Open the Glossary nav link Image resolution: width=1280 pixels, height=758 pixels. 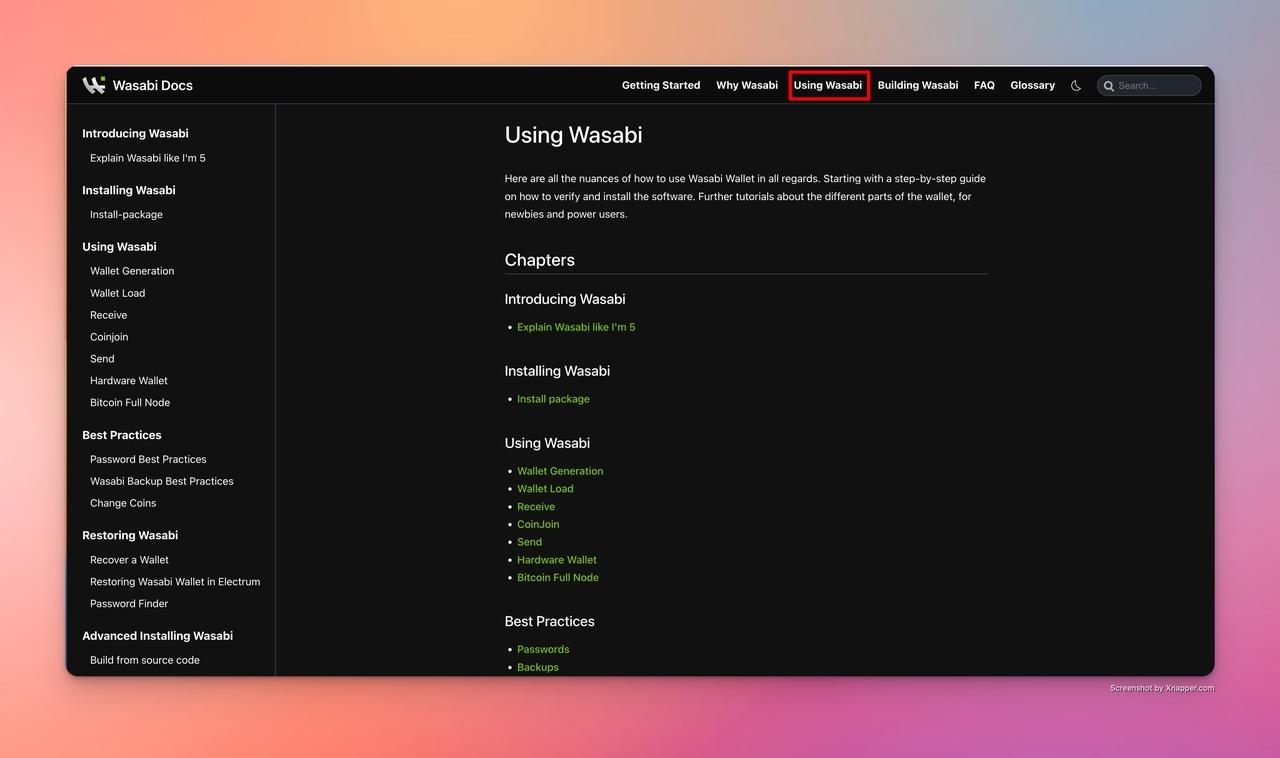tap(1032, 86)
